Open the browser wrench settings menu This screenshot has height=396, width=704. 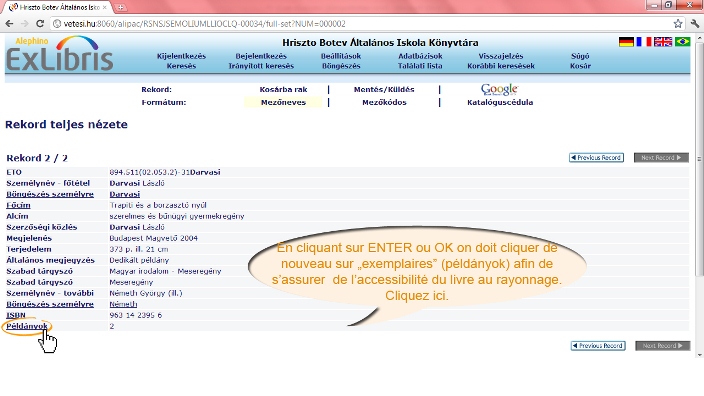[x=695, y=24]
